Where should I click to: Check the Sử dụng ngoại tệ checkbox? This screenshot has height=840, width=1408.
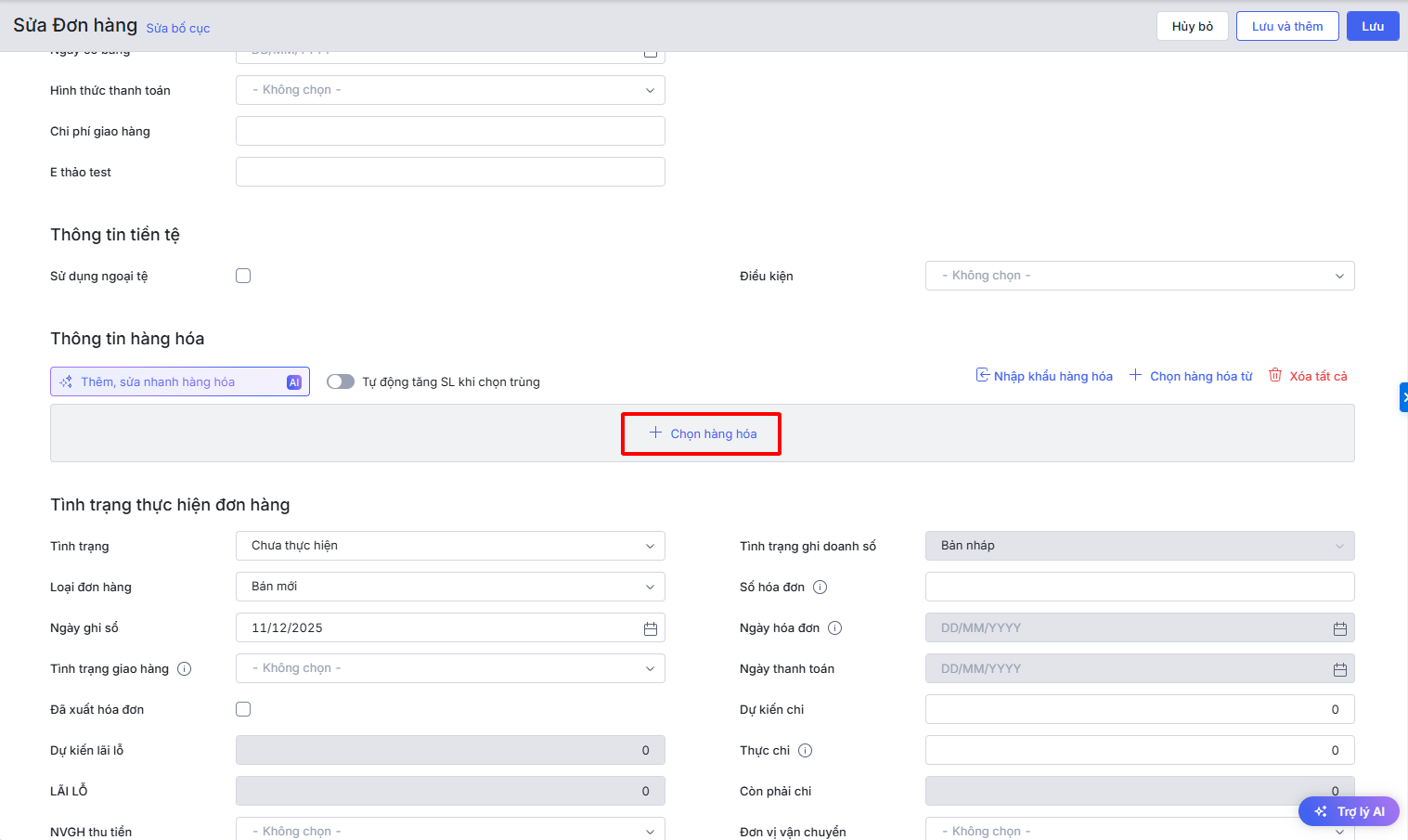[243, 276]
